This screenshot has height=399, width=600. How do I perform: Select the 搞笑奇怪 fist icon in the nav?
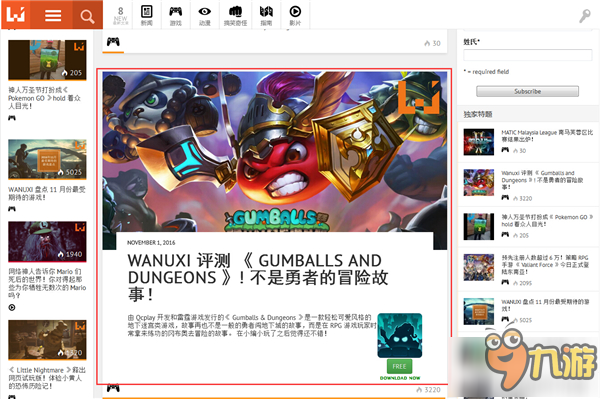point(235,16)
